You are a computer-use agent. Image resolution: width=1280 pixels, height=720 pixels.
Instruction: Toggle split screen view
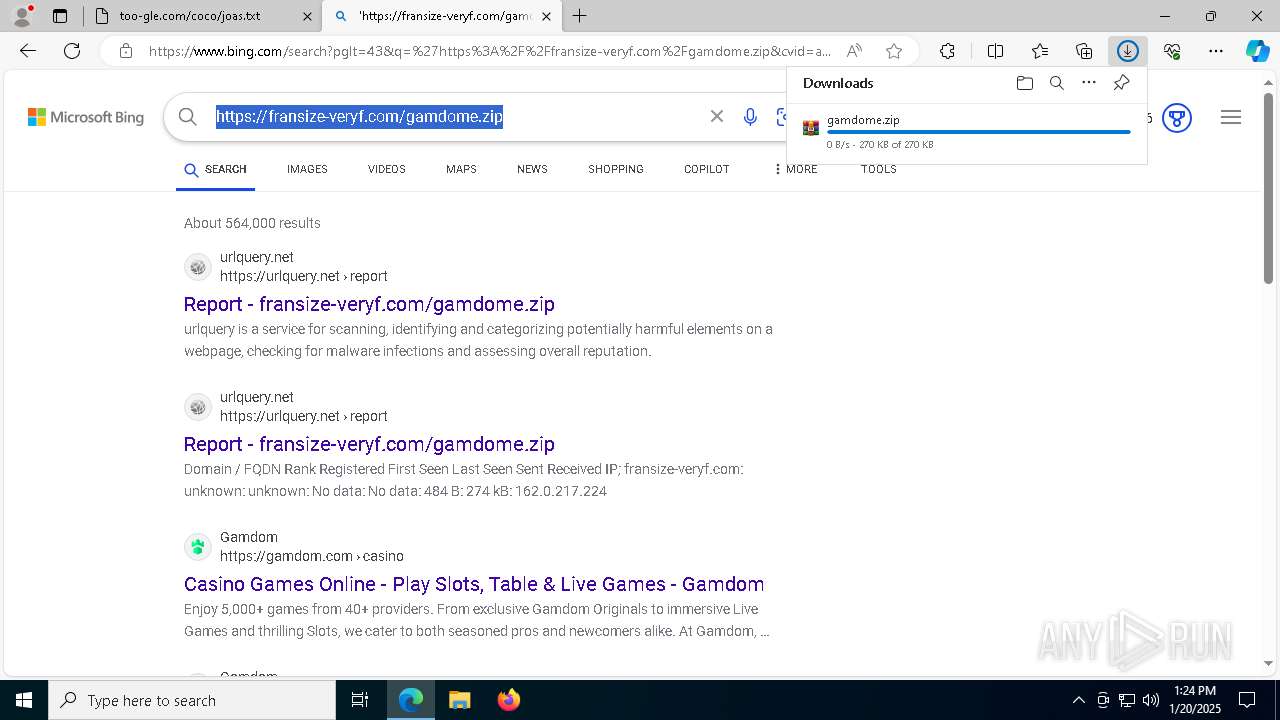click(995, 51)
